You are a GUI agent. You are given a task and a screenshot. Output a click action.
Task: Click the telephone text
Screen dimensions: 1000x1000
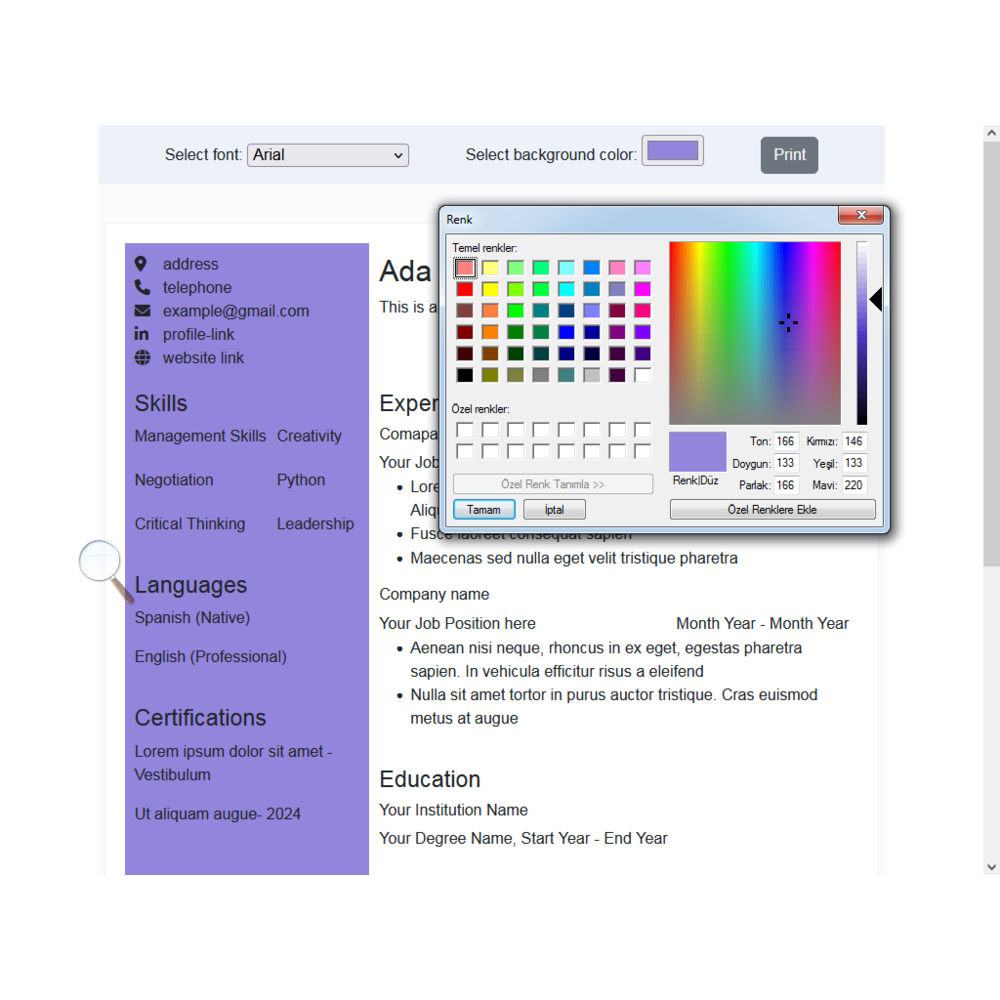pyautogui.click(x=197, y=288)
